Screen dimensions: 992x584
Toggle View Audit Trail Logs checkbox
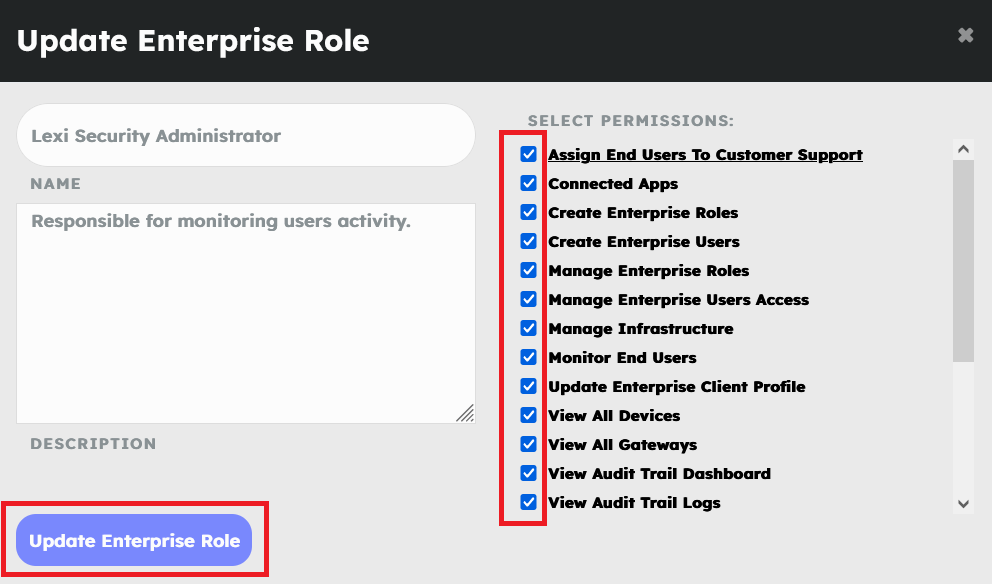pos(529,503)
